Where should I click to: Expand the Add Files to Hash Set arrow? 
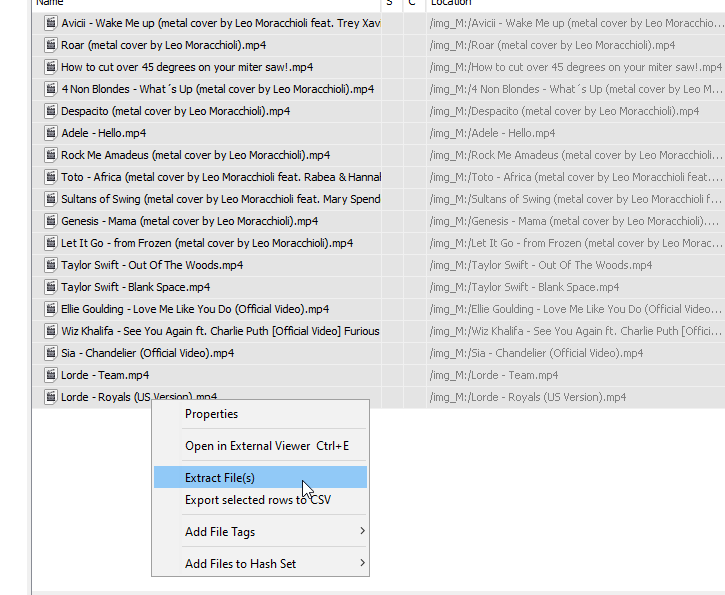[362, 563]
